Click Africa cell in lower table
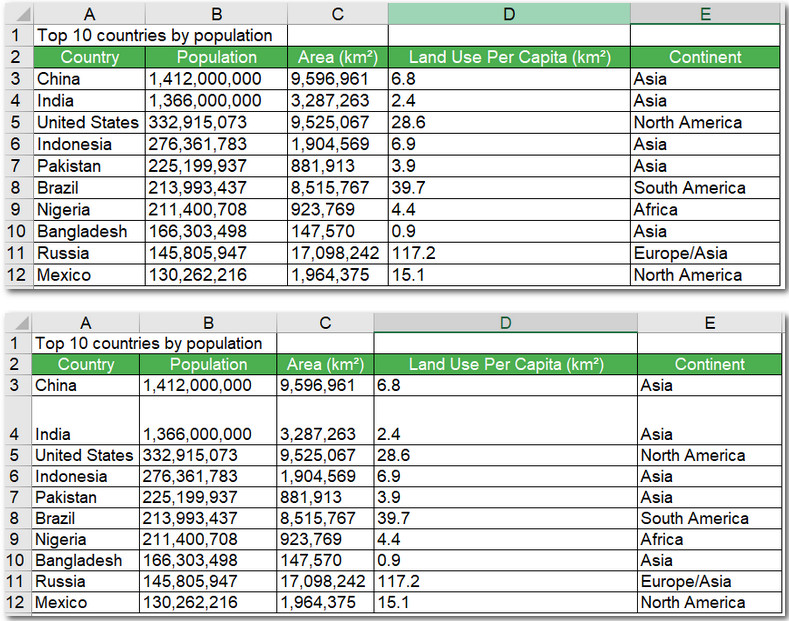The width and height of the screenshot is (789, 621). [x=709, y=539]
